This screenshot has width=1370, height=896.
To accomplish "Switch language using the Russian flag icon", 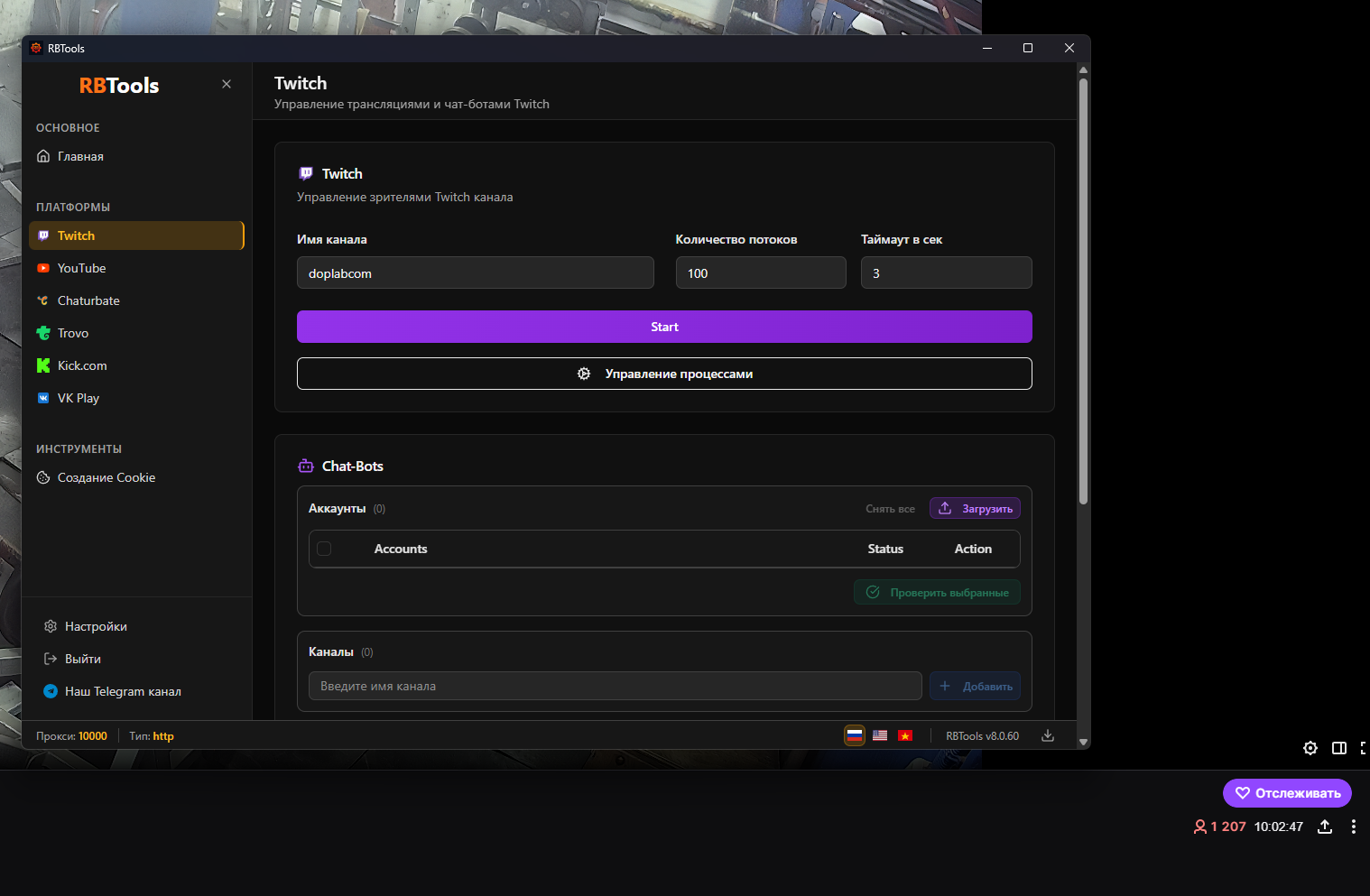I will pyautogui.click(x=854, y=735).
